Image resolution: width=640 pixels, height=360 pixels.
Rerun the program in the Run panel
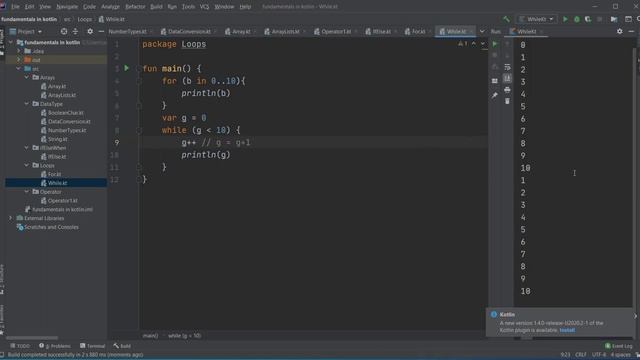pyautogui.click(x=495, y=44)
